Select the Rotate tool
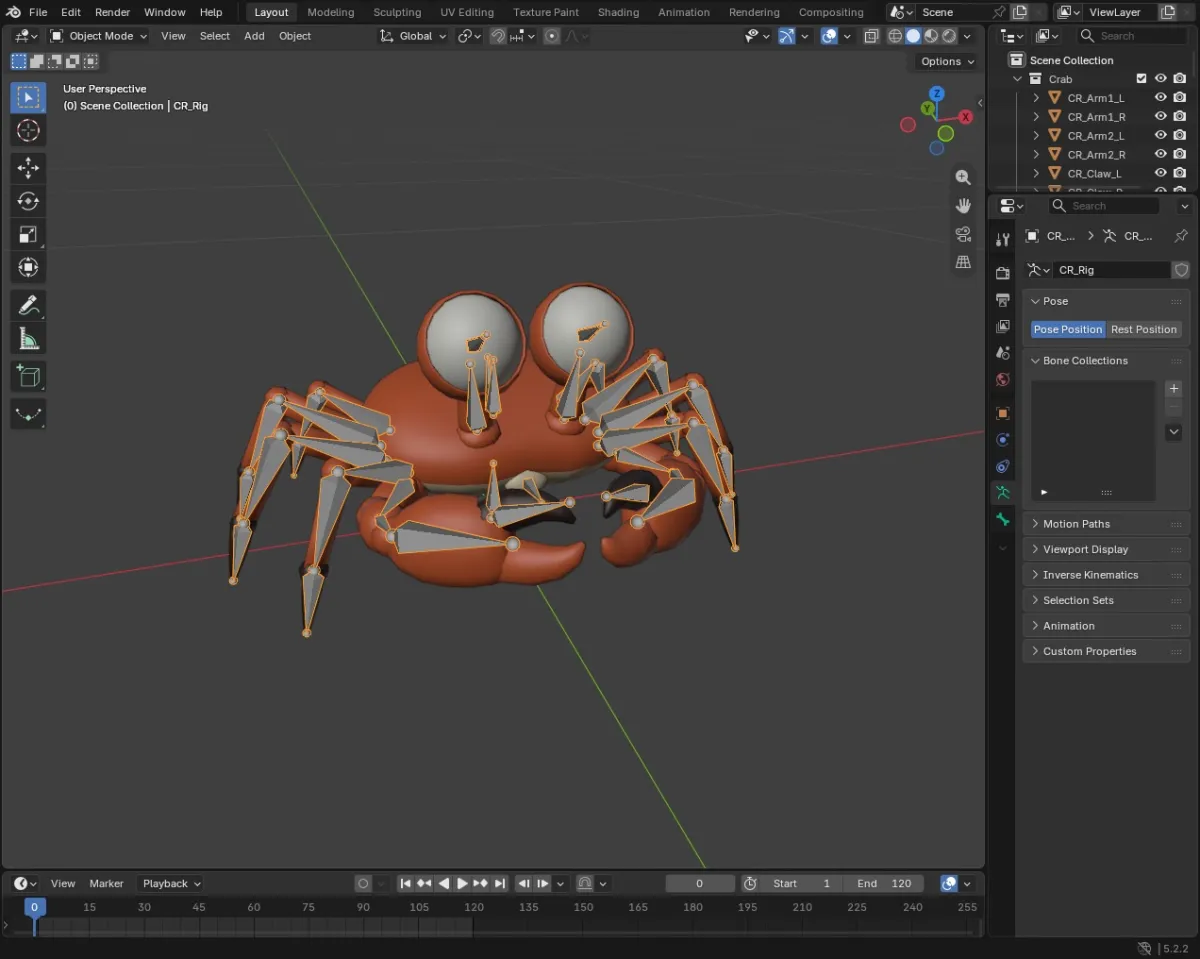 [28, 201]
